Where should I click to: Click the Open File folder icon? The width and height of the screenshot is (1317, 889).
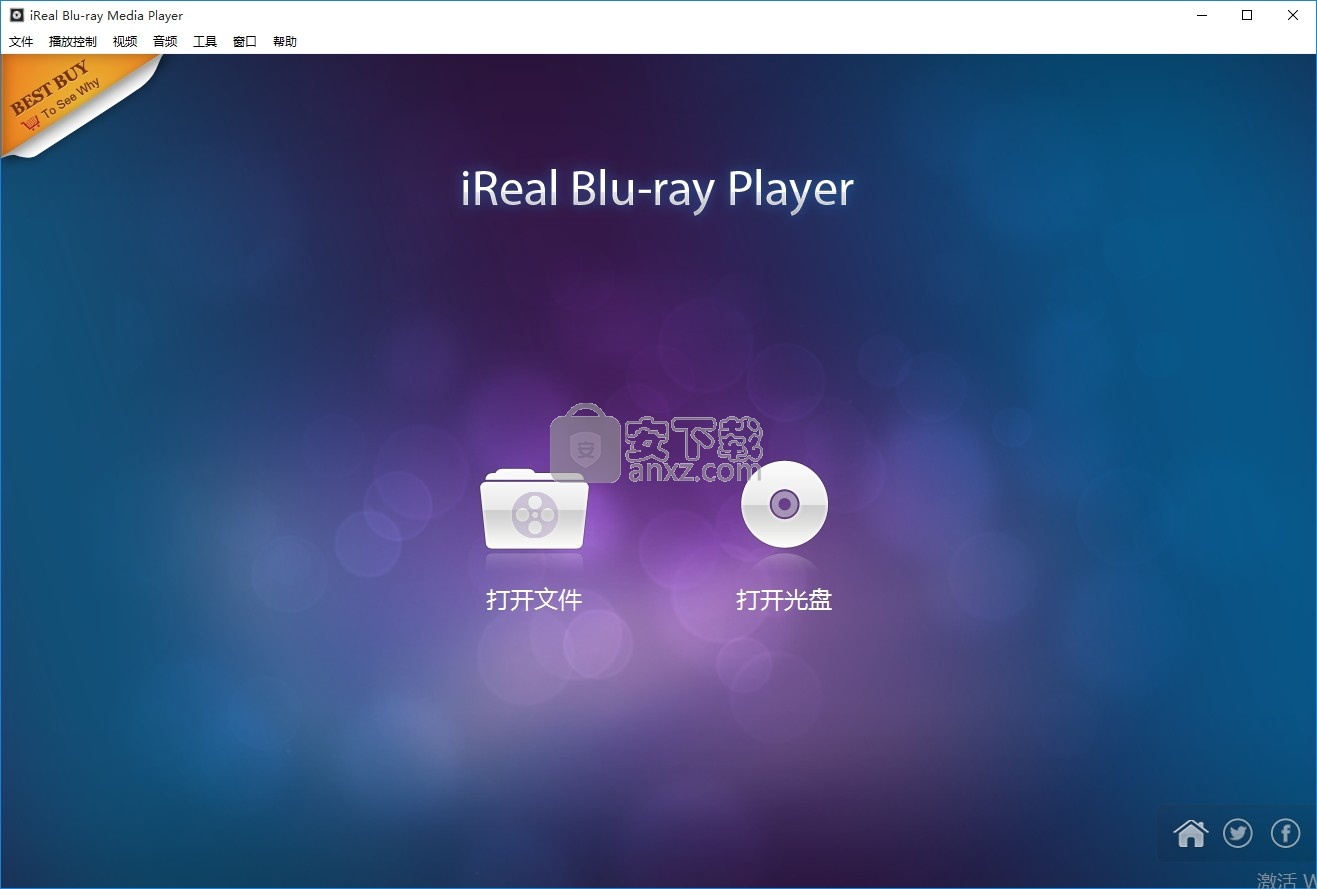(534, 509)
